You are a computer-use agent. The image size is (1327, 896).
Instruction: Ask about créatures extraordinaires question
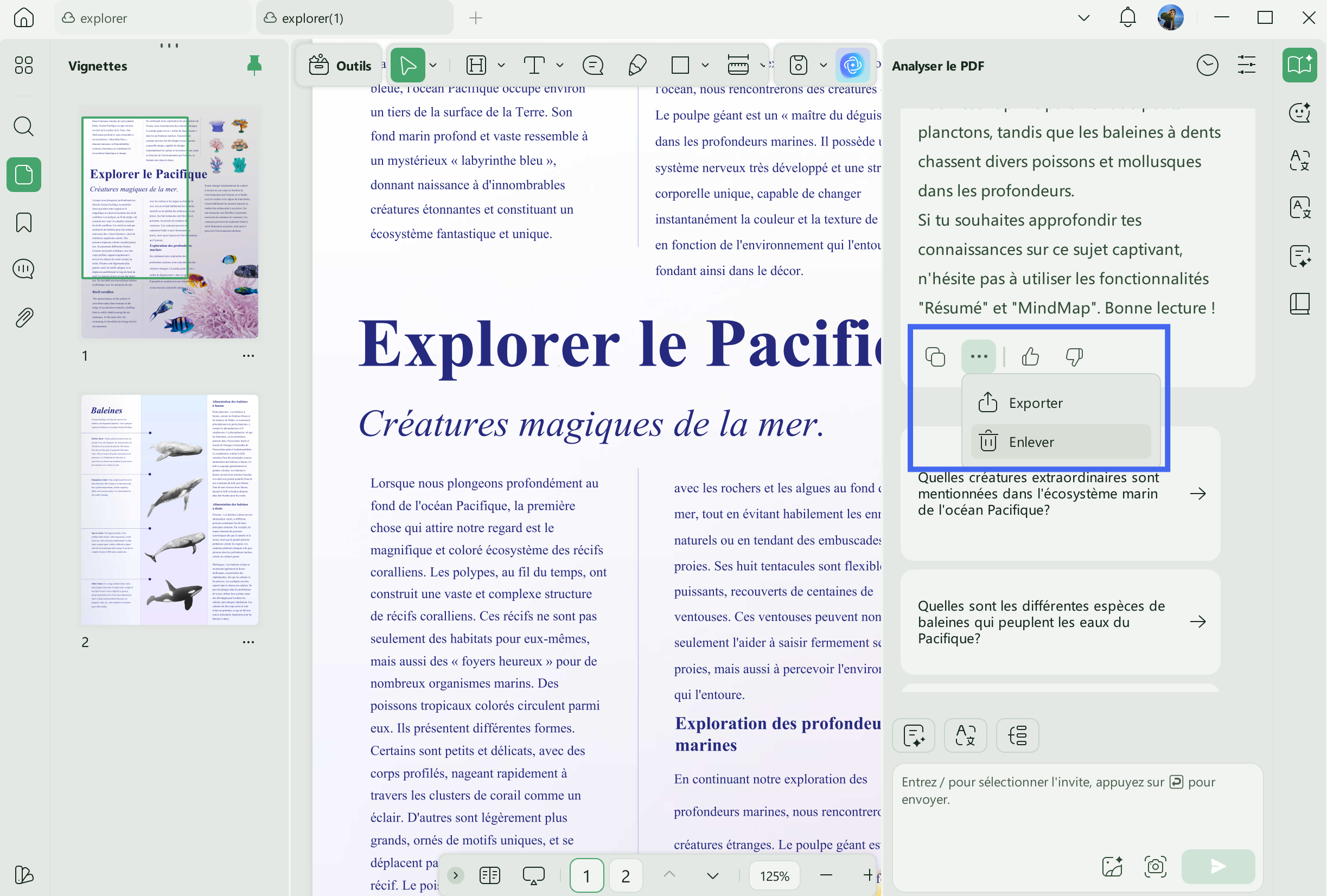click(x=1060, y=494)
